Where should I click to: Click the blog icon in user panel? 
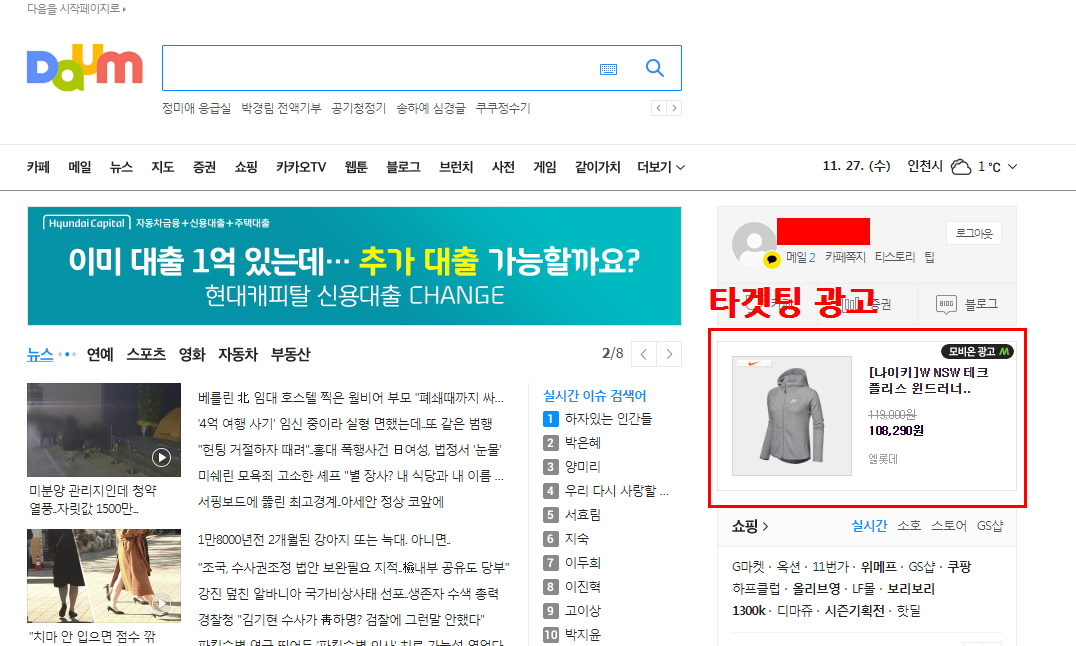coord(946,303)
